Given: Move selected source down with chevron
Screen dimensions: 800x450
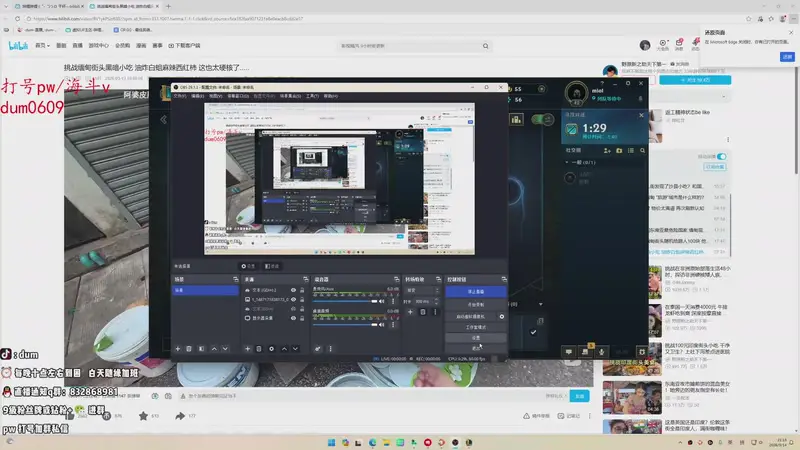Looking at the screenshot, I should [296, 349].
